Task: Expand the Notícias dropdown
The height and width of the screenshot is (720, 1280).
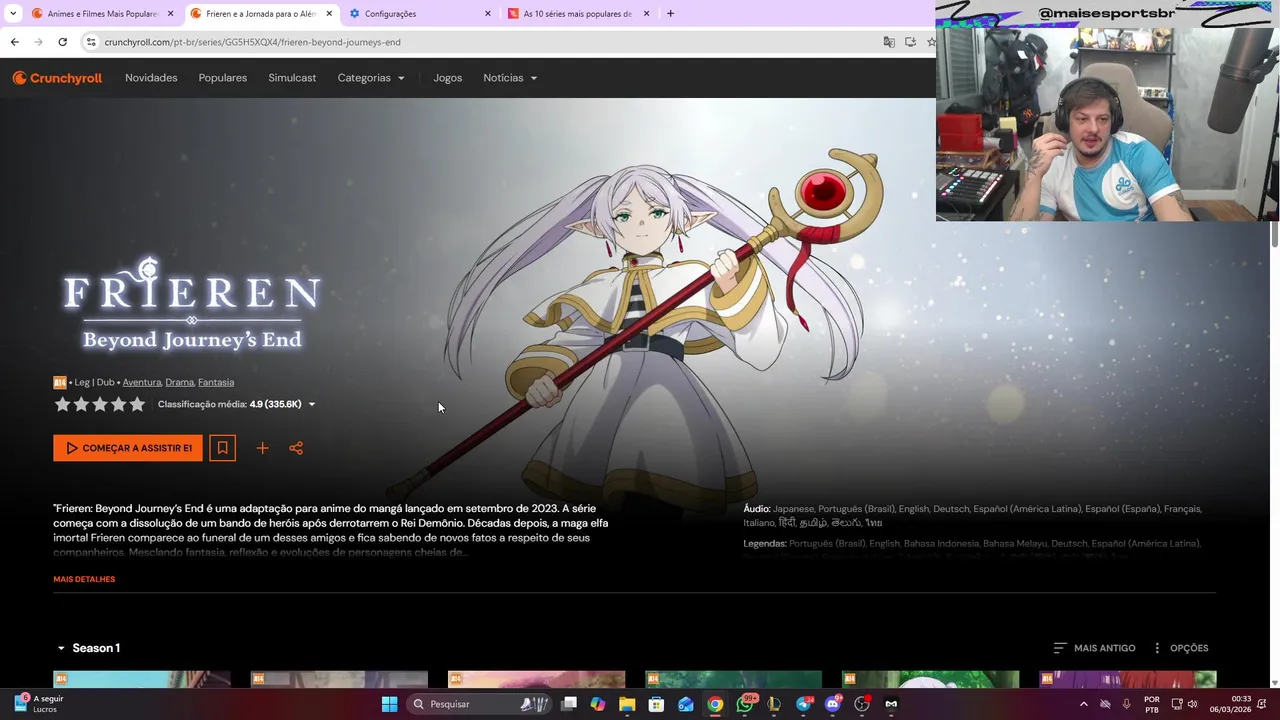Action: pos(510,78)
